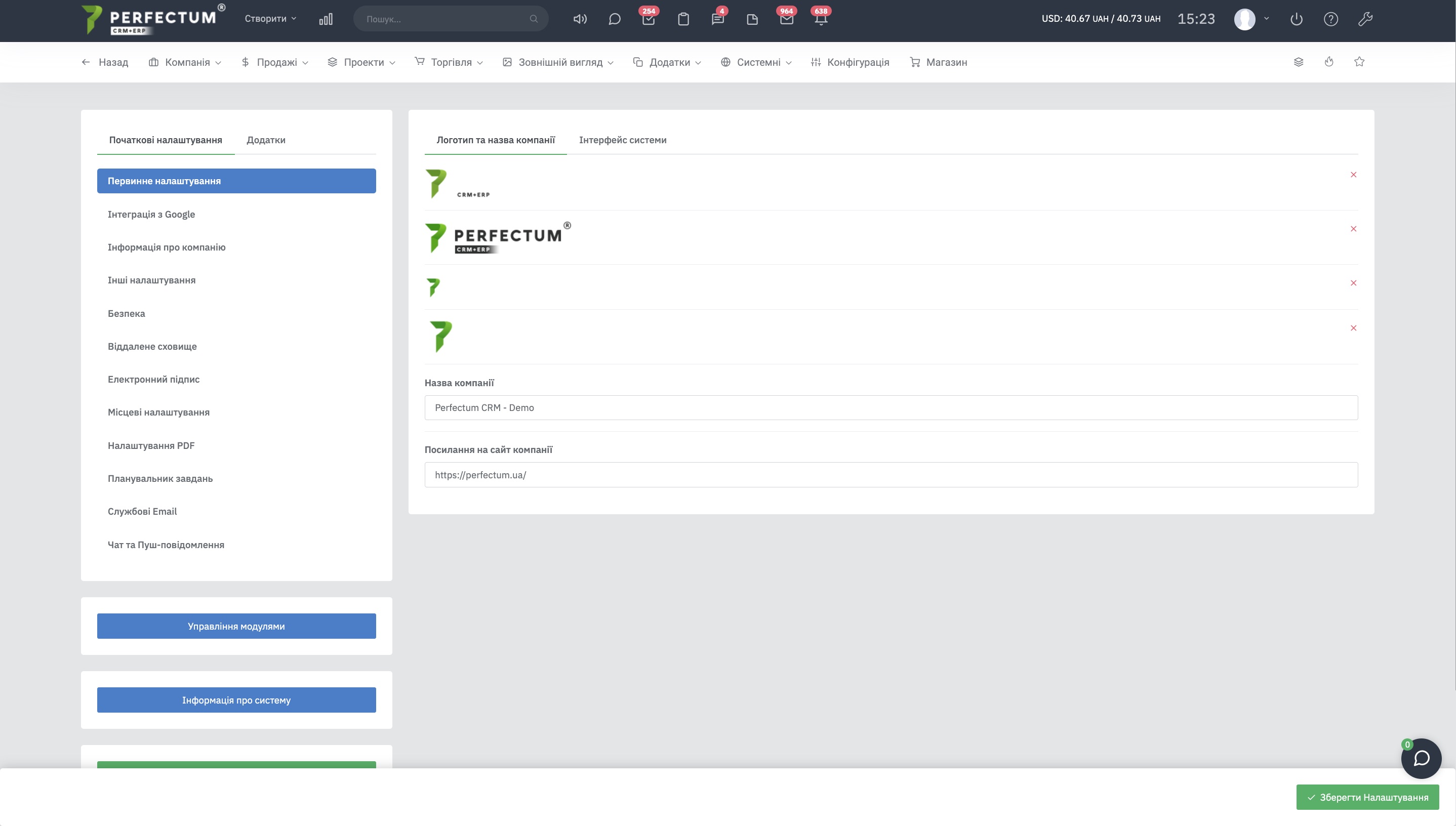This screenshot has height=826, width=1456.
Task: Click Зберегти Налаштування button
Action: point(1367,797)
